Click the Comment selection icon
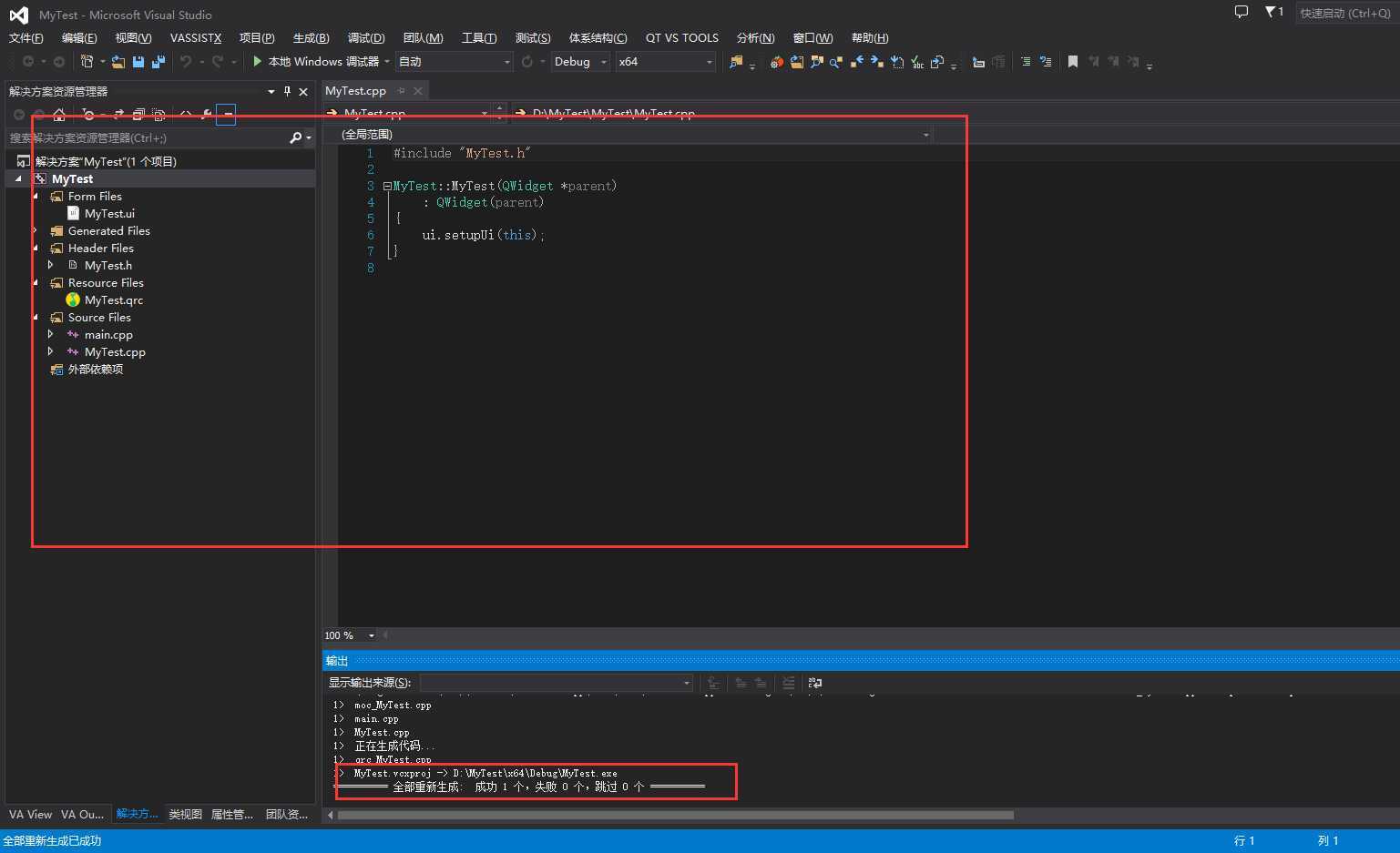The height and width of the screenshot is (853, 1400). coord(1026,62)
